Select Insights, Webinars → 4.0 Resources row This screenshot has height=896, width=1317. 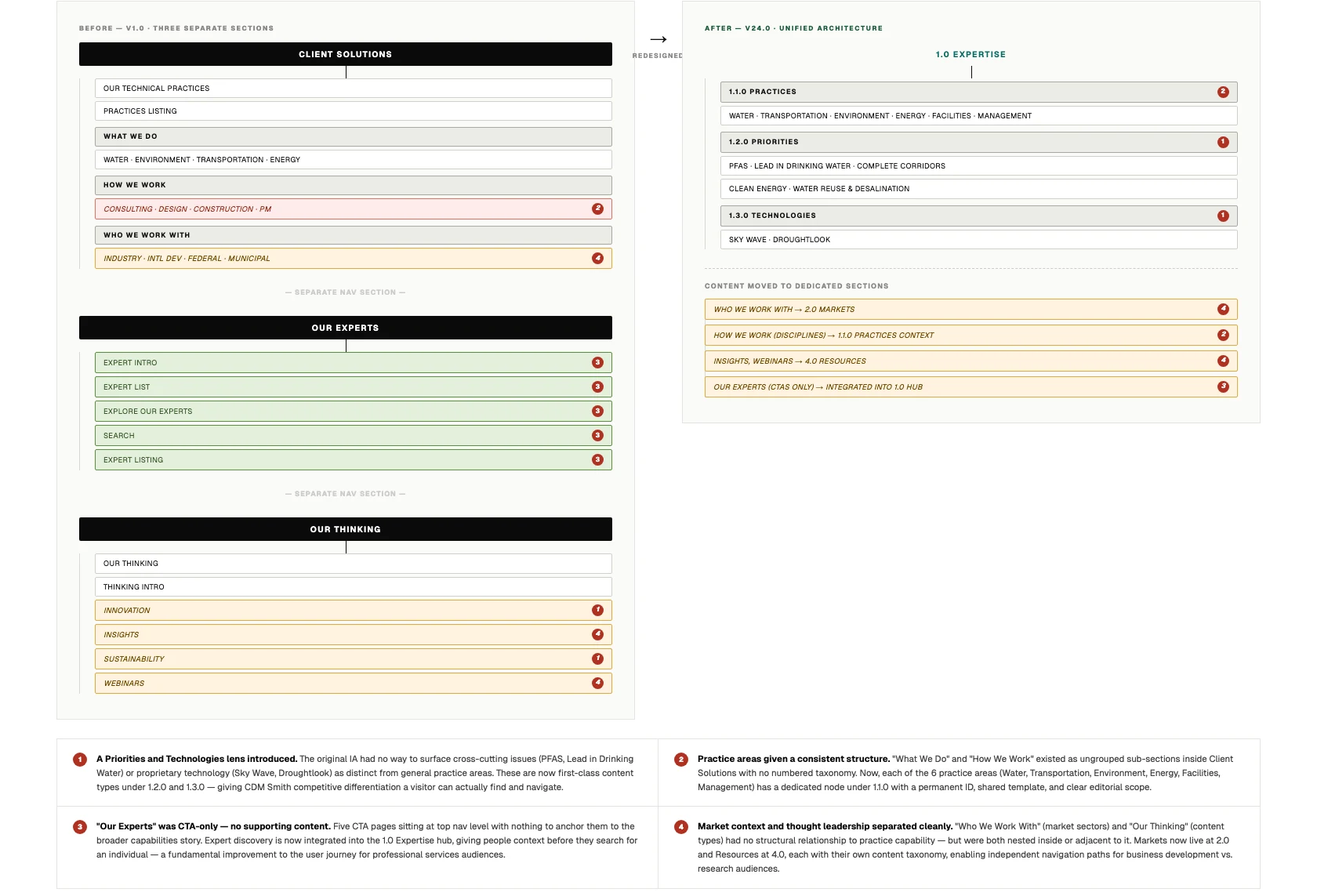[x=971, y=361]
